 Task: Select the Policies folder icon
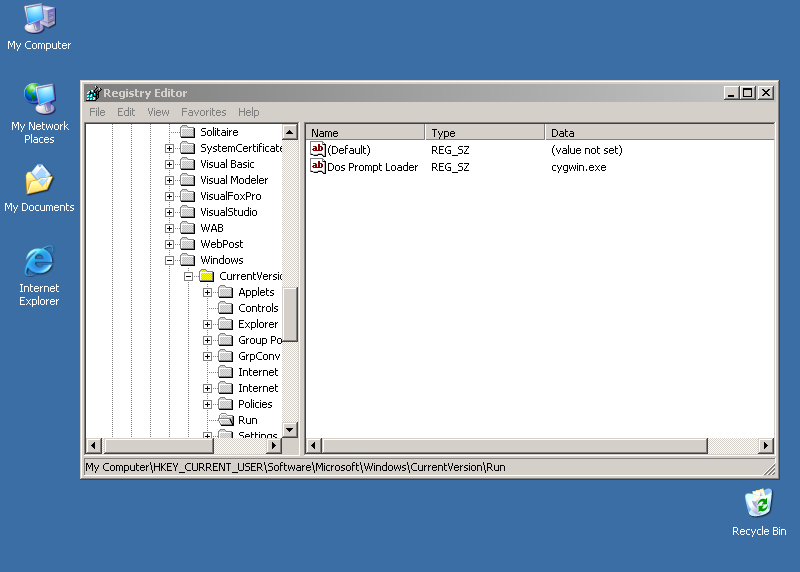coord(226,404)
